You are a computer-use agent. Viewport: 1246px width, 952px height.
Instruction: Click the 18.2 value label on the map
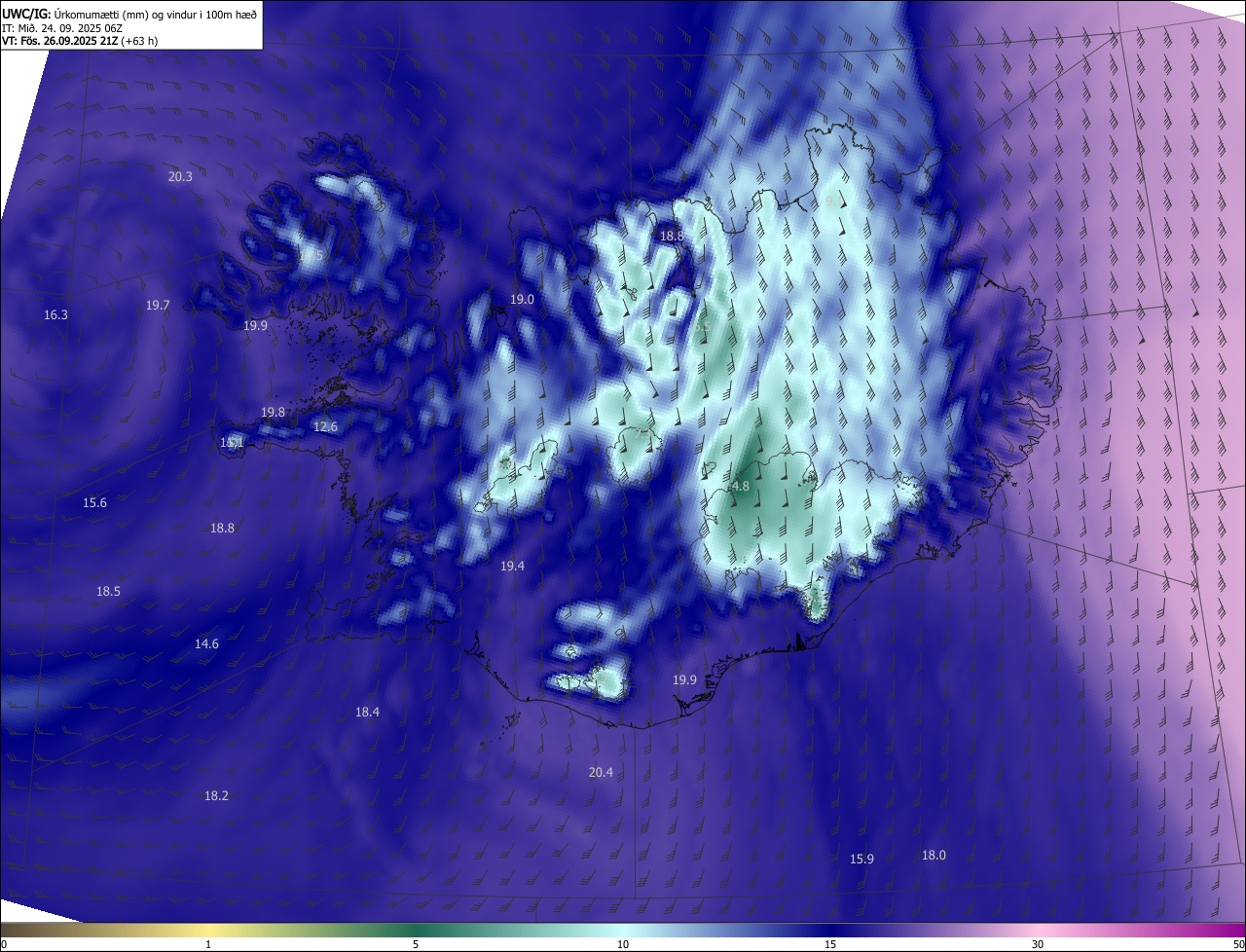click(x=216, y=796)
